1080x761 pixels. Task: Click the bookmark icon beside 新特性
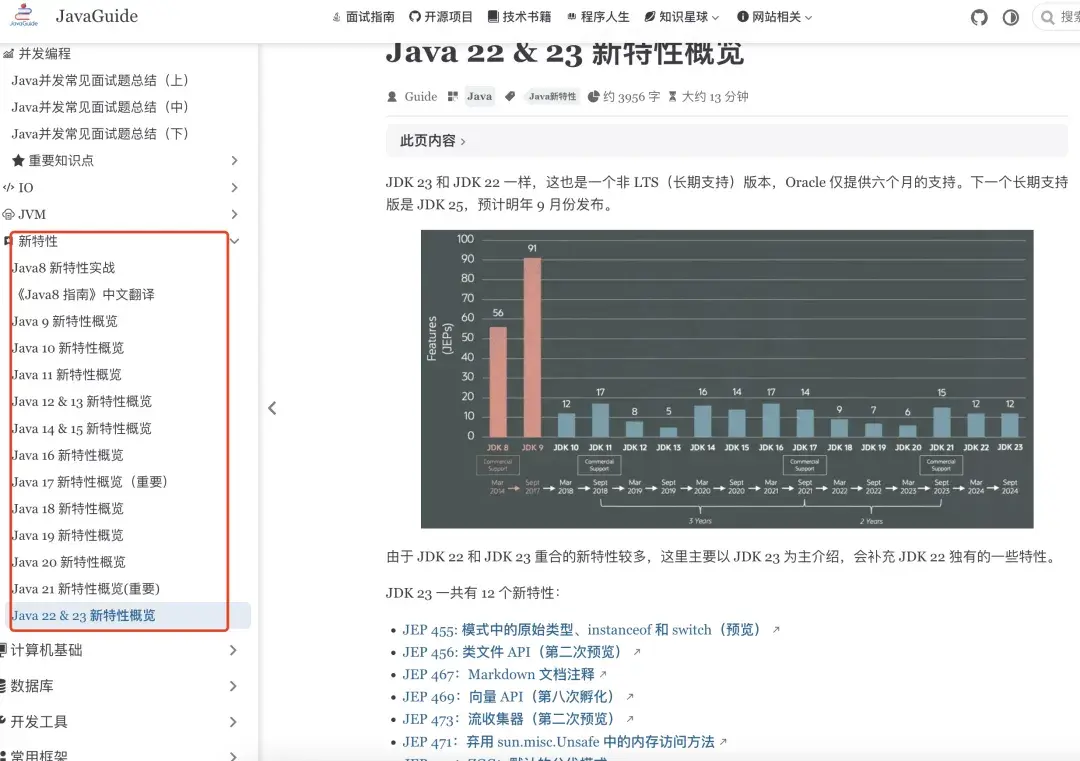point(9,241)
